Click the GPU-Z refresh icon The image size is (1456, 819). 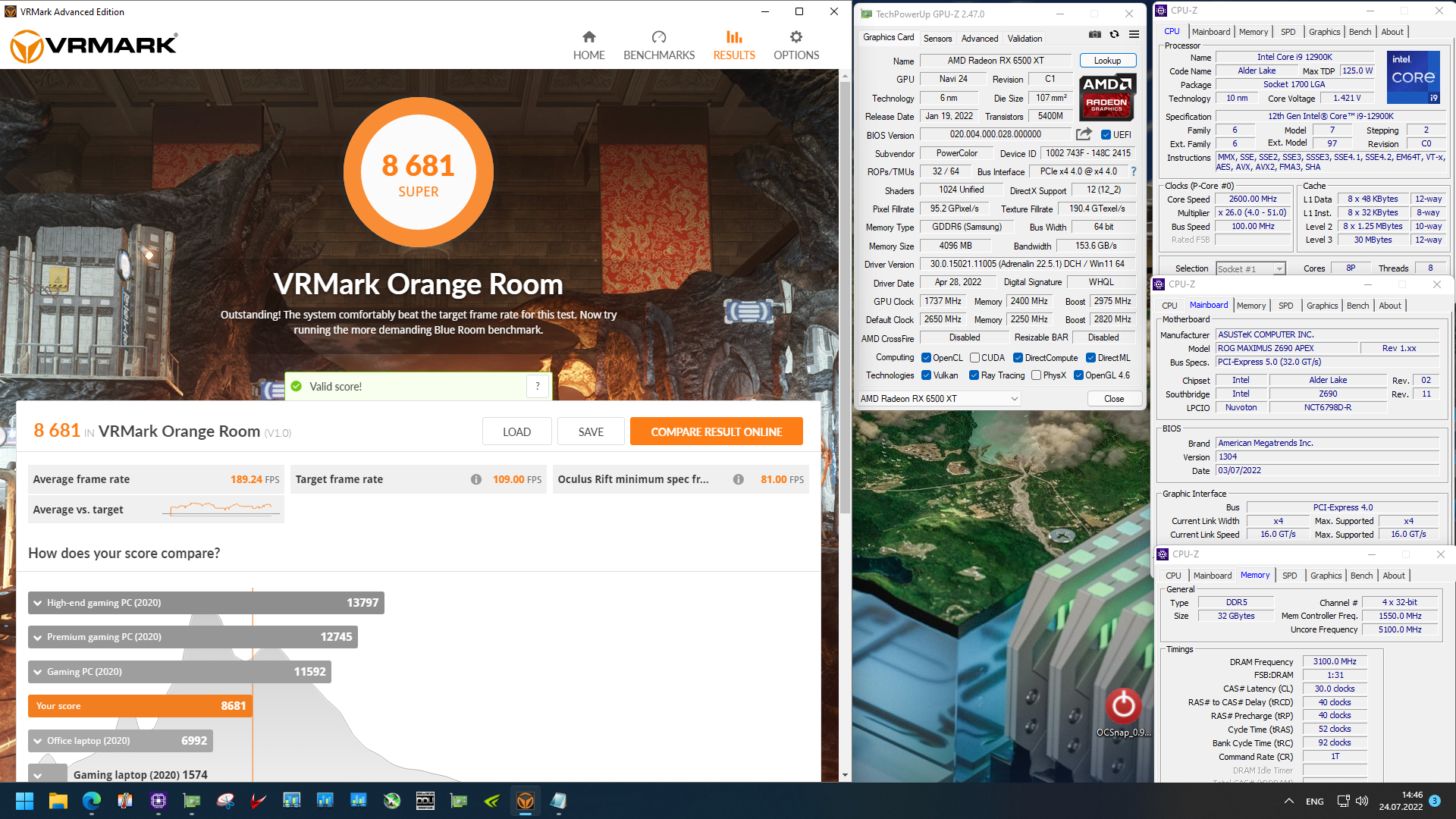click(1114, 34)
